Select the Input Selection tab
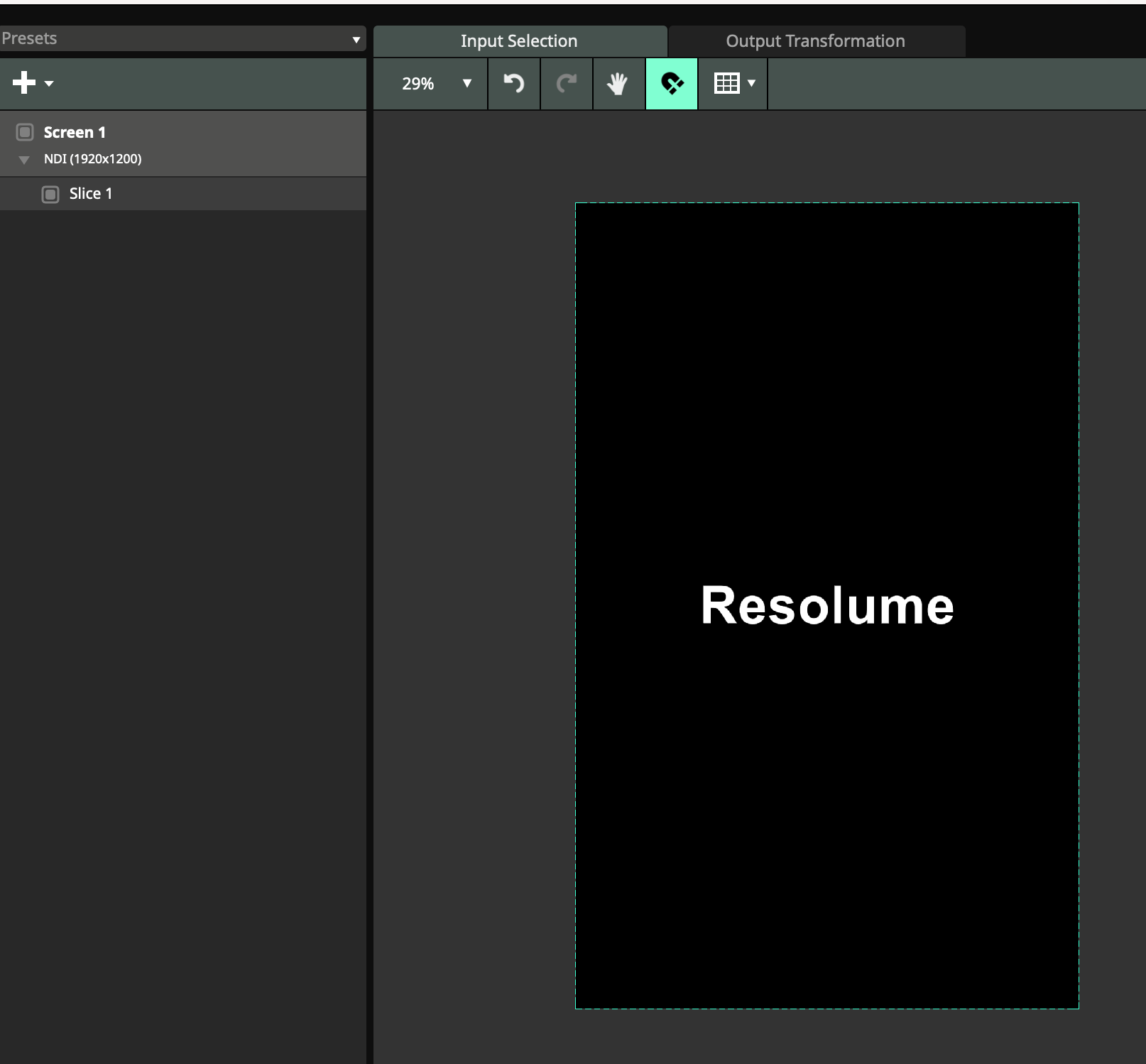Viewport: 1146px width, 1064px height. (x=519, y=41)
